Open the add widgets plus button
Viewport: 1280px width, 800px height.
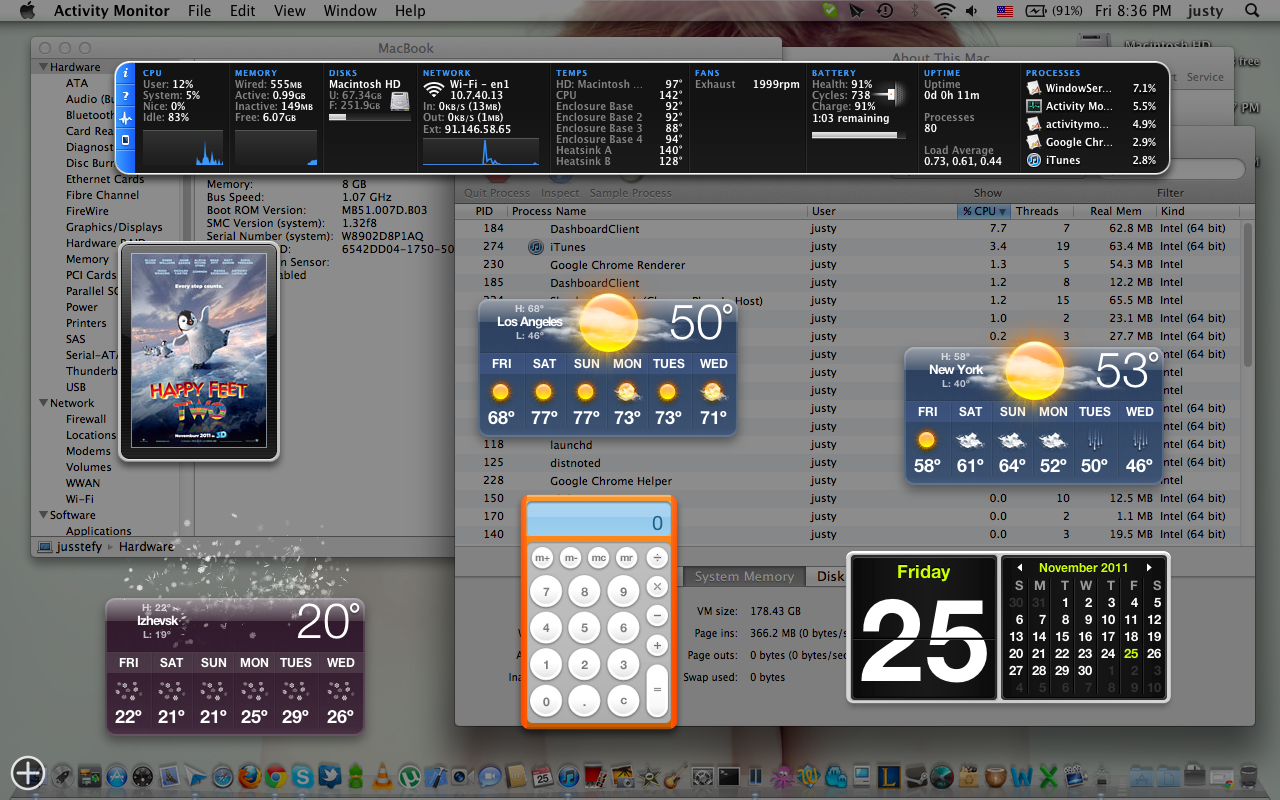point(28,773)
